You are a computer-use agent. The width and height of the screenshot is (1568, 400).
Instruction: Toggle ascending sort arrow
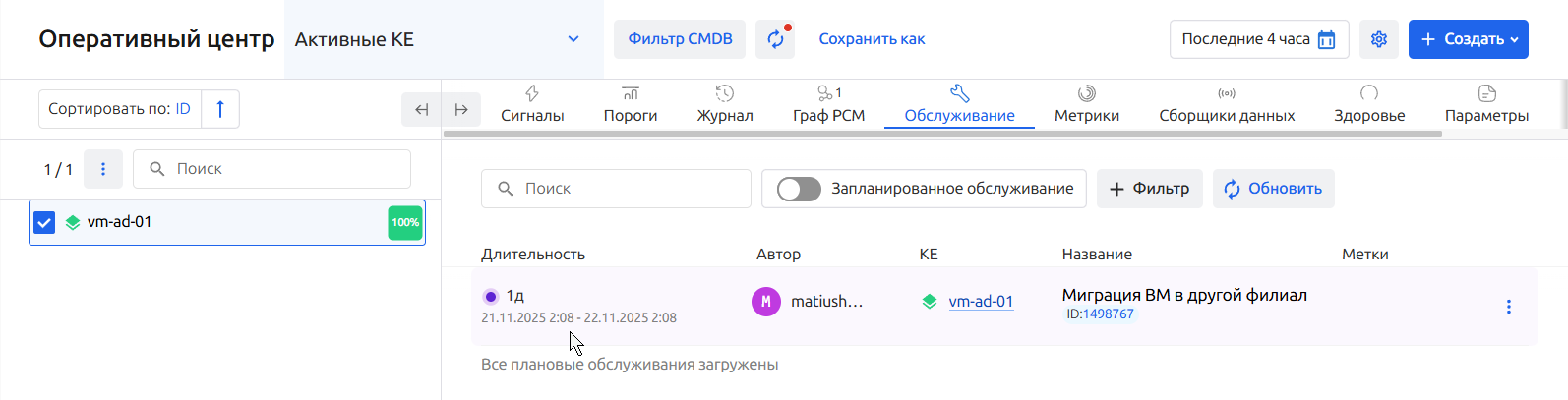pos(220,109)
